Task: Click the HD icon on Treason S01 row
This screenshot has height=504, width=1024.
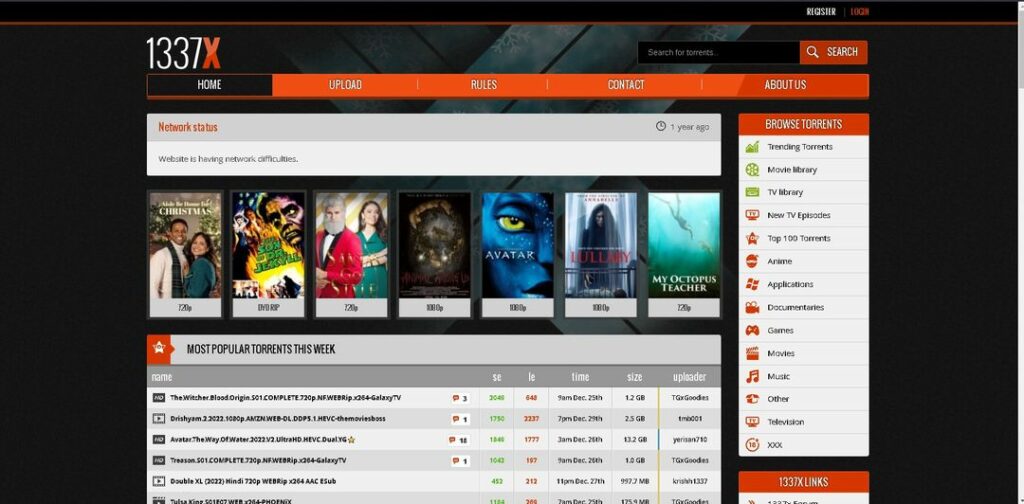Action: click(x=159, y=460)
